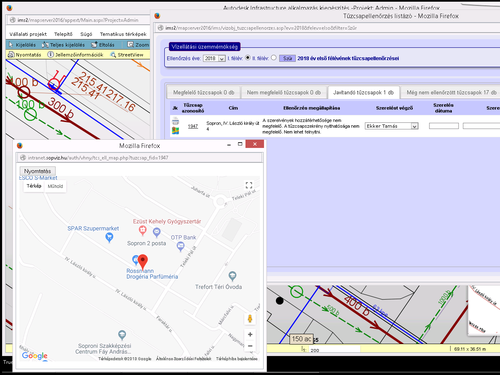Viewport: 500px width, 375px height.
Task: Click the Ezüst Kehely Gyógyszertár pharmacy marker
Action: (143, 230)
